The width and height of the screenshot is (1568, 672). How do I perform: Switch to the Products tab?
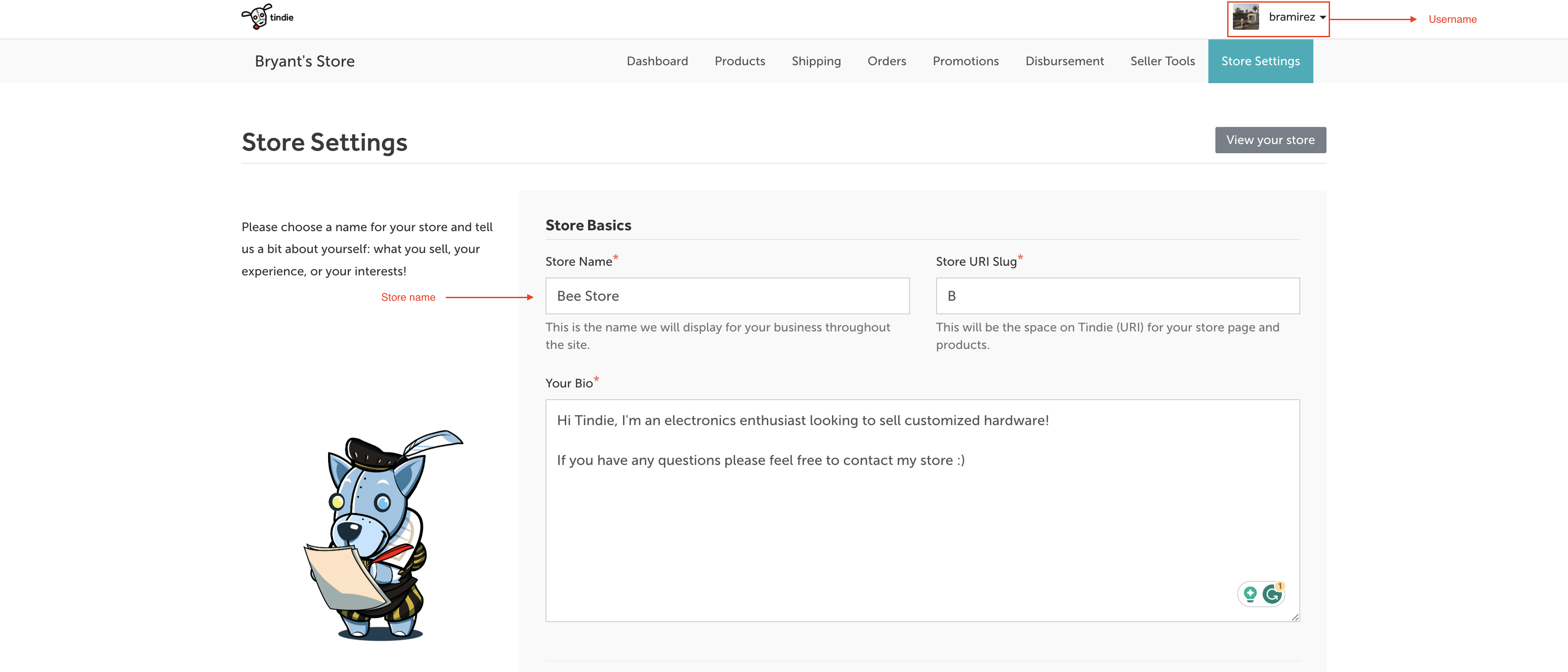[739, 61]
